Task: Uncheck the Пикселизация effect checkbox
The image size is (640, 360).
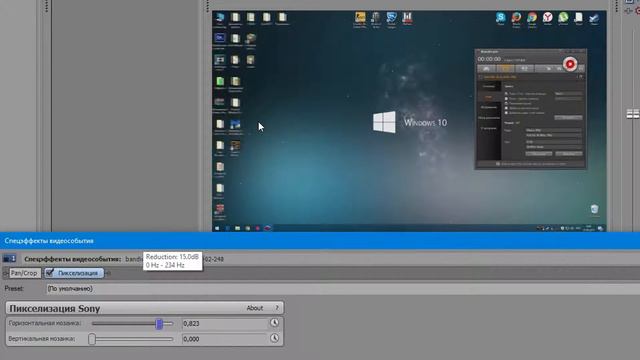Action: pyautogui.click(x=50, y=273)
